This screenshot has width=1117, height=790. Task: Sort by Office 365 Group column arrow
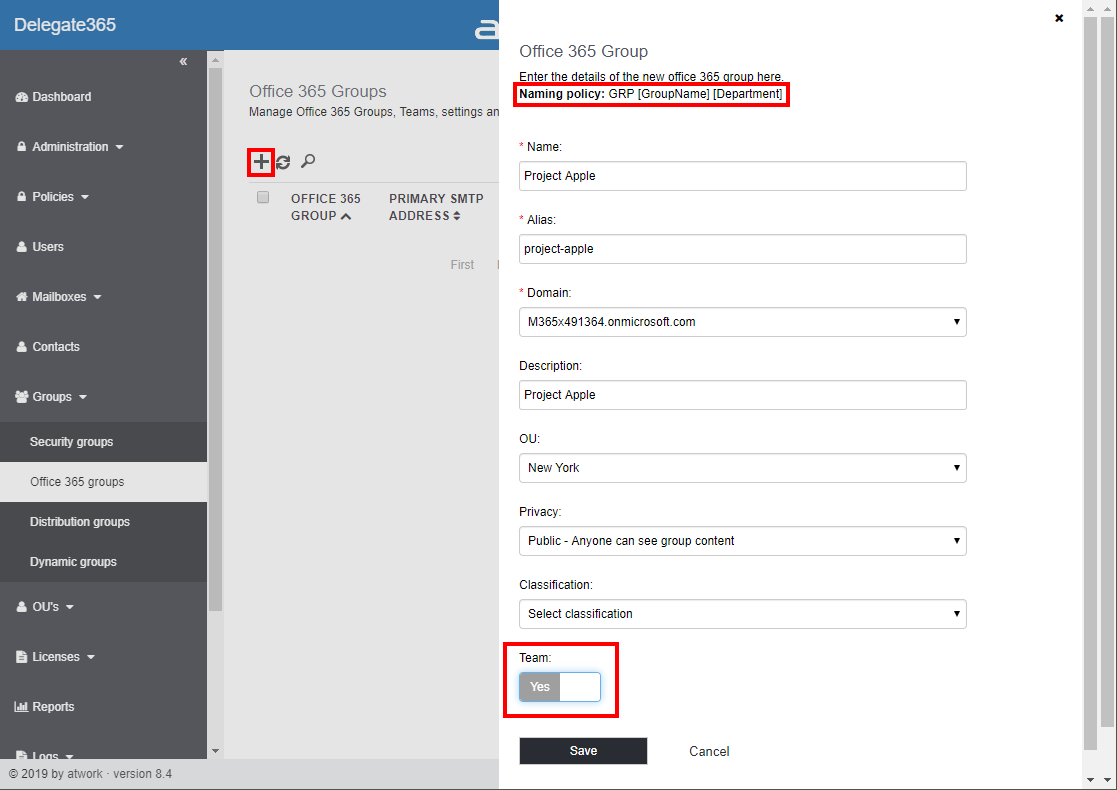(x=346, y=216)
